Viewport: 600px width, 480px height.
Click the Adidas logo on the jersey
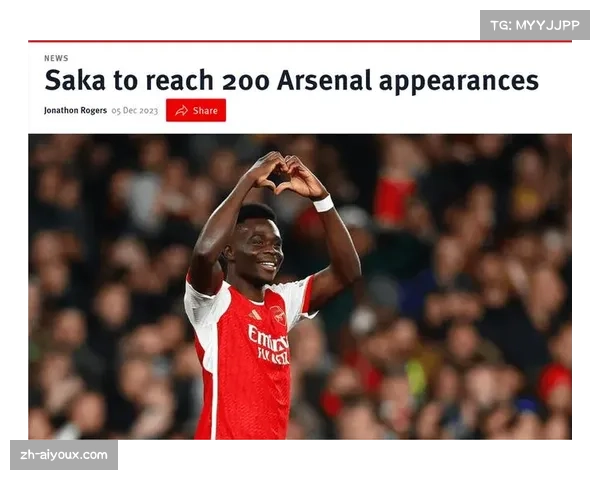click(x=255, y=315)
